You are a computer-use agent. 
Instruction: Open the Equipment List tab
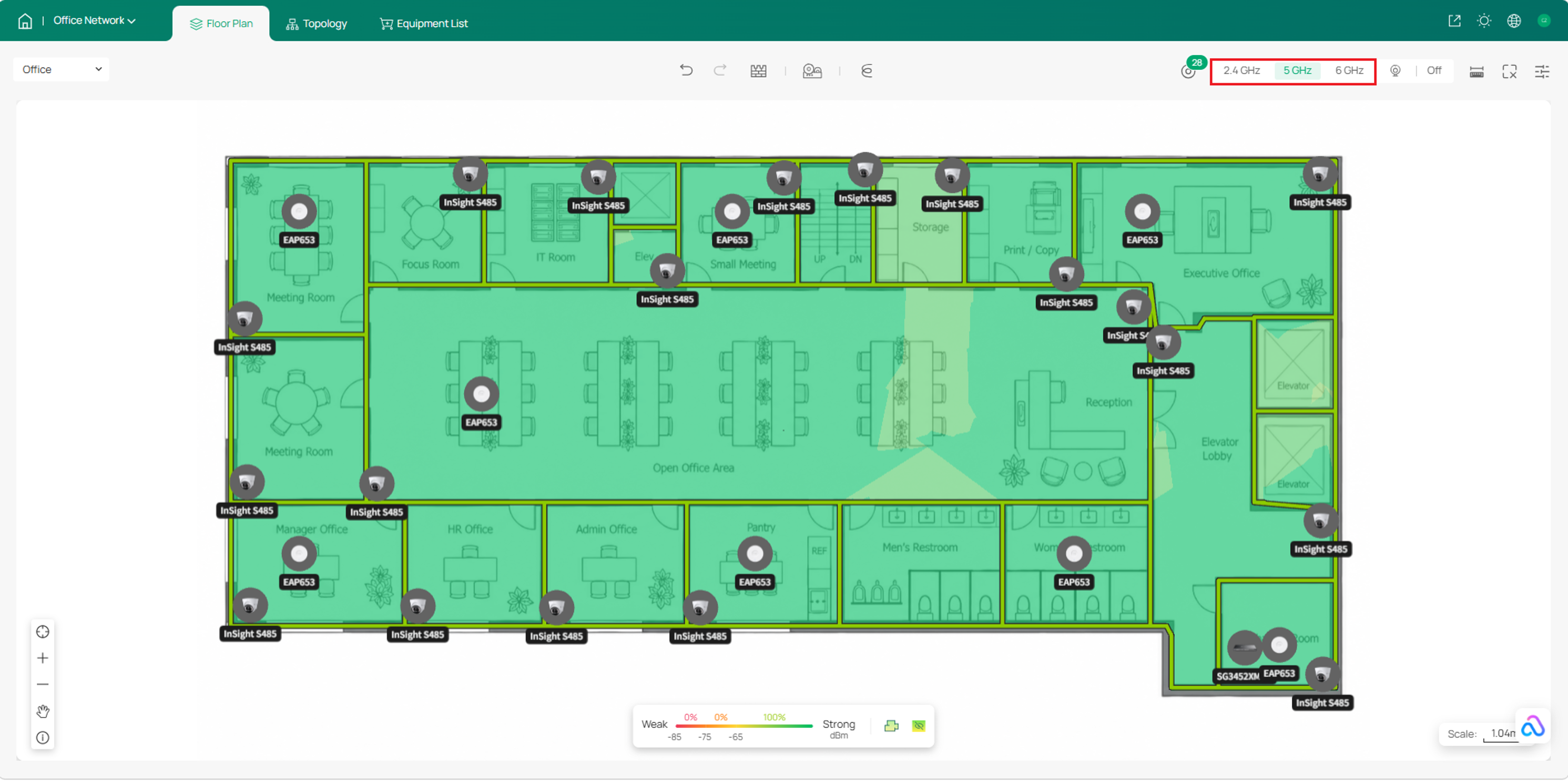click(424, 23)
